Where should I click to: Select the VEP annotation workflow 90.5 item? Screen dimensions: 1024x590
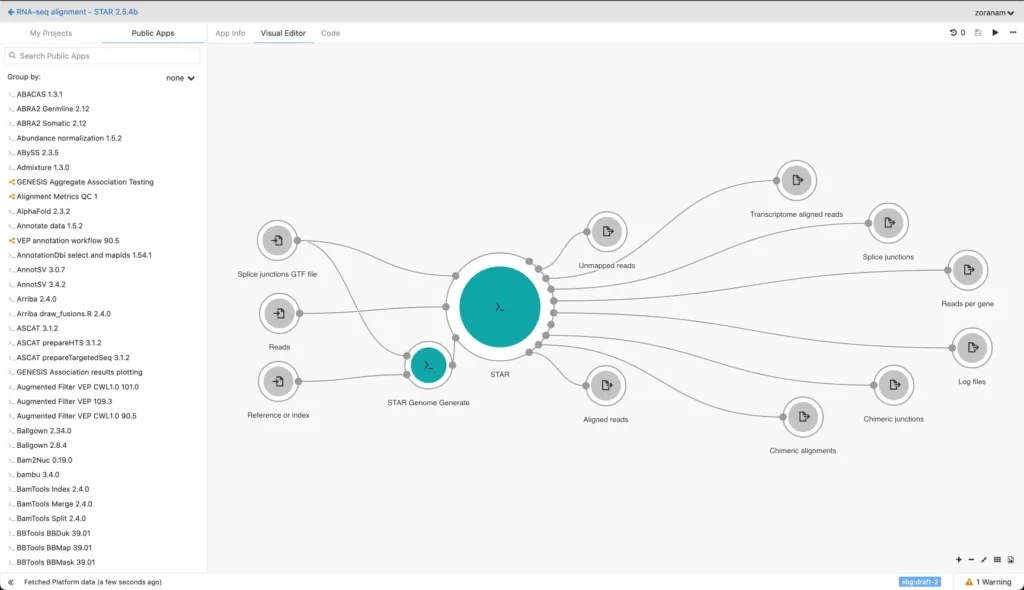point(68,240)
